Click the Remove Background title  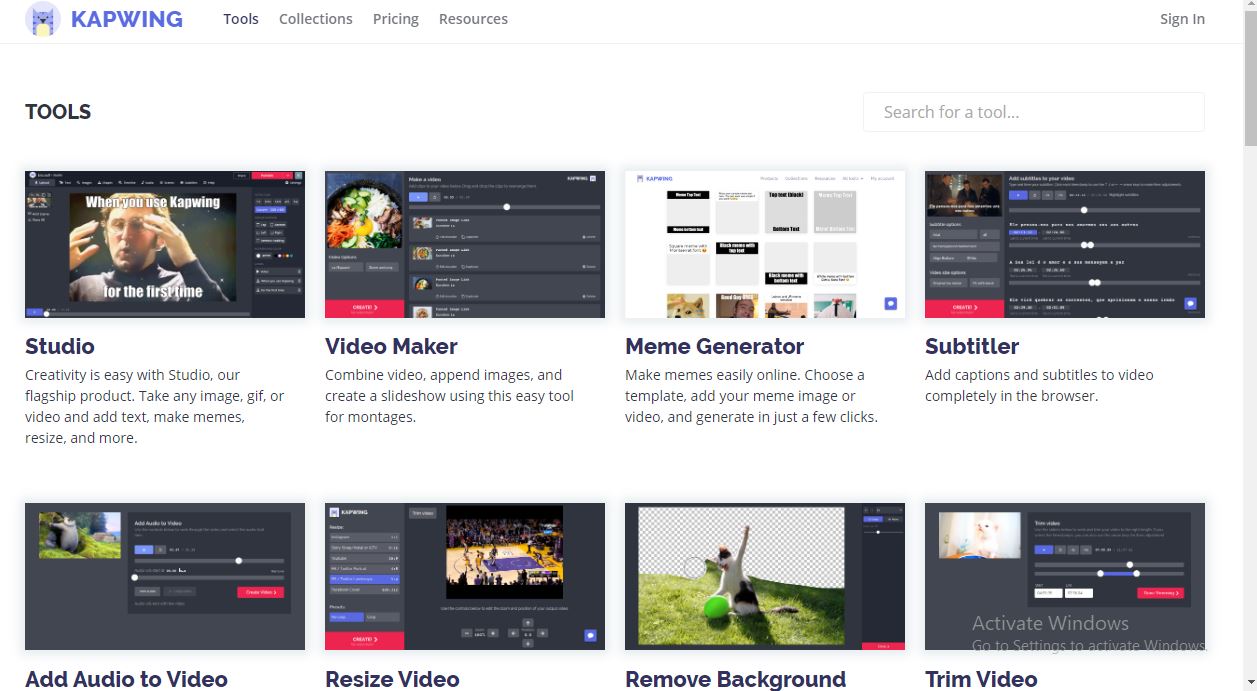[x=735, y=679]
